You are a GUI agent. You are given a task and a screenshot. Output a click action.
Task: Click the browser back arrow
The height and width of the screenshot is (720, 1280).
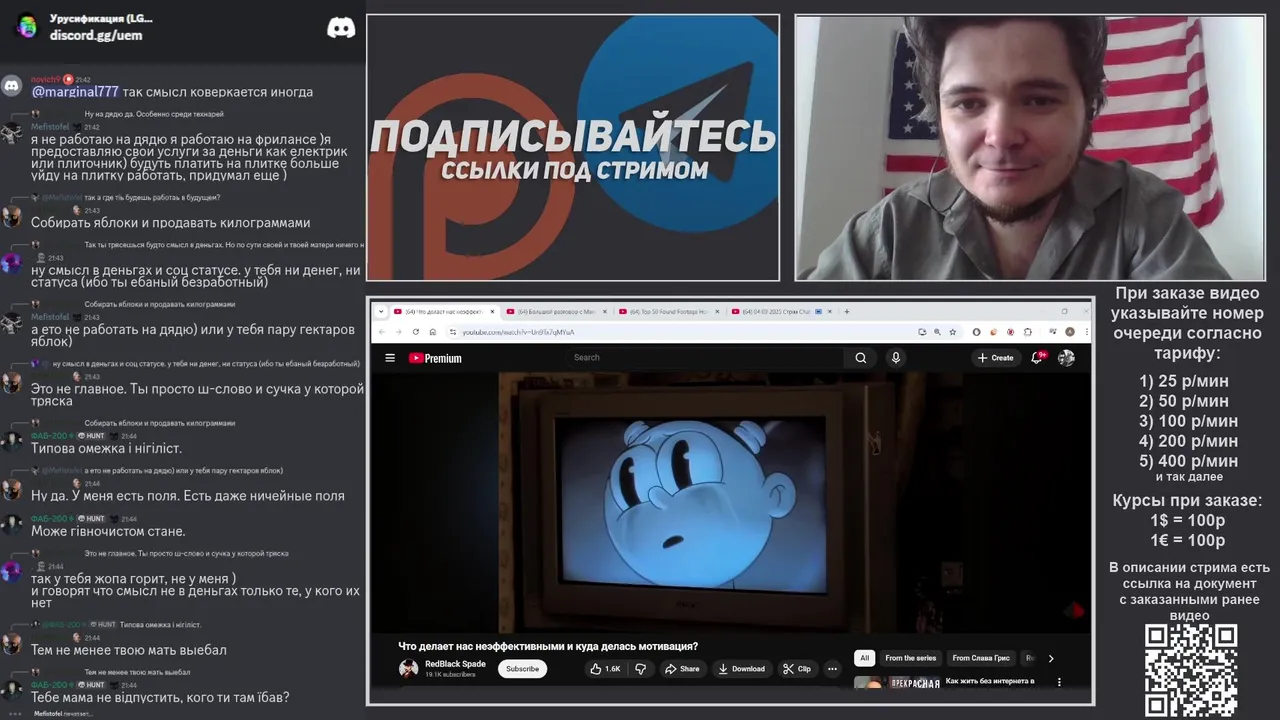[381, 332]
